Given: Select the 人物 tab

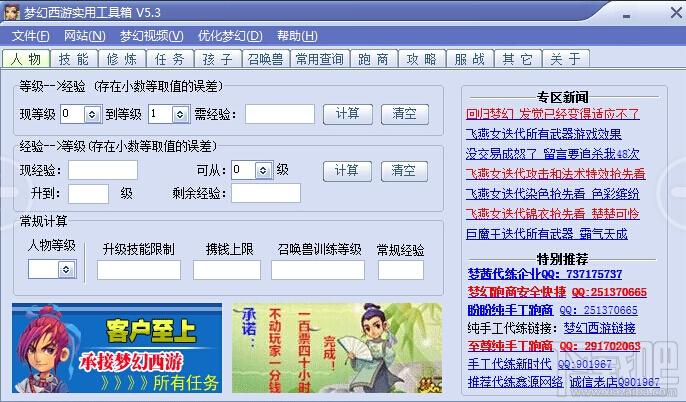Looking at the screenshot, I should pos(26,59).
